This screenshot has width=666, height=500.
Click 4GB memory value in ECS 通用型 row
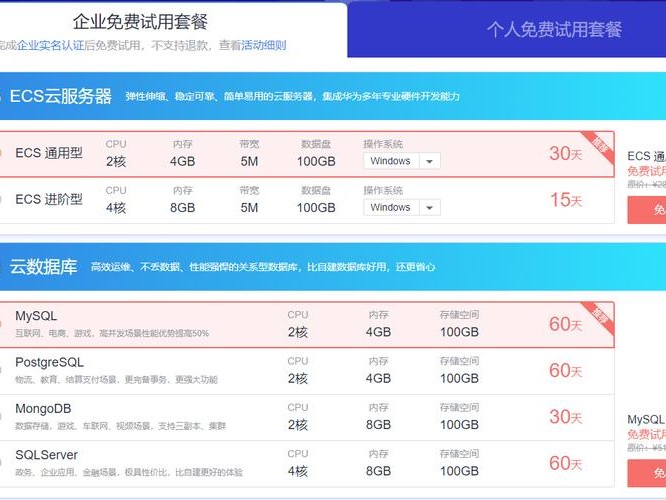tap(183, 161)
